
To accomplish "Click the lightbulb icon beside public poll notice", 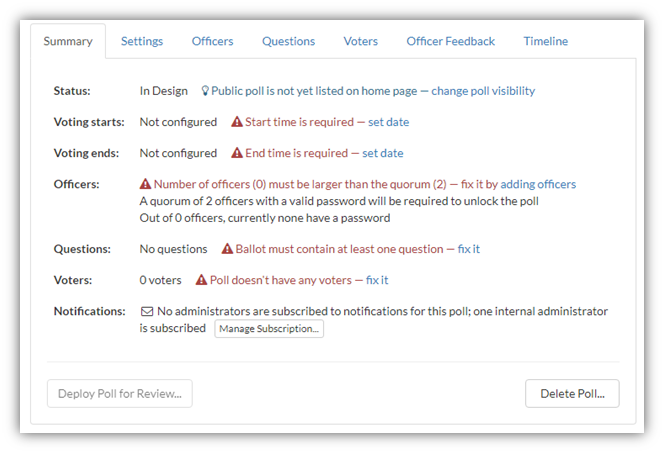I will (x=205, y=91).
